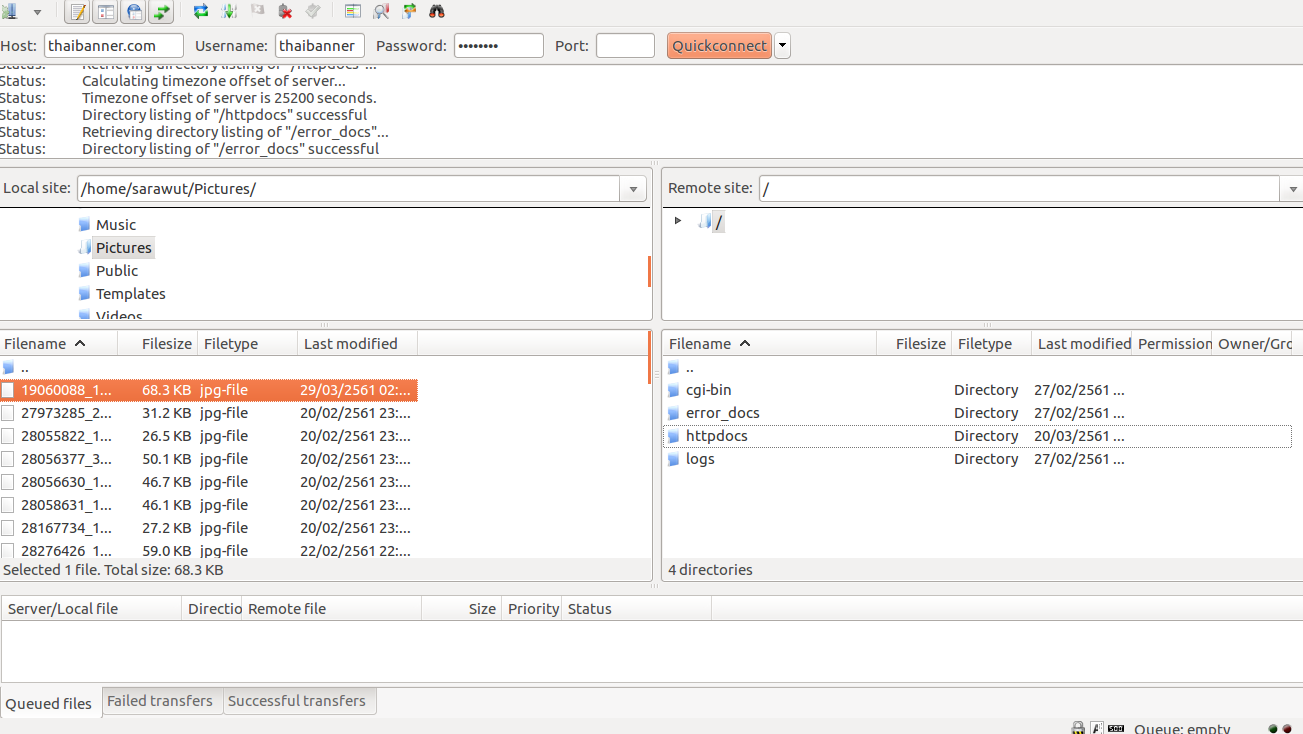The height and width of the screenshot is (734, 1303).
Task: Click the disconnect from server icon
Action: [285, 12]
